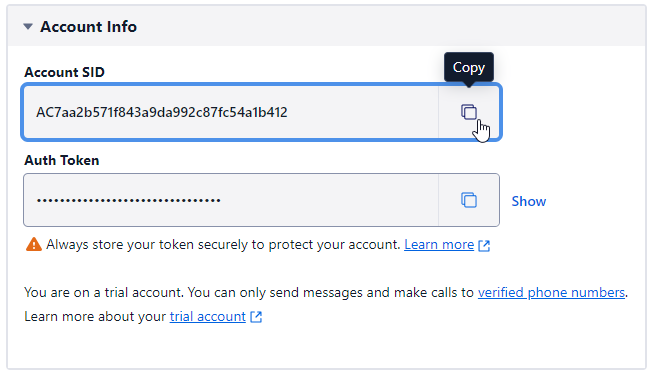Copy the Auth Token using its copy icon

469,200
